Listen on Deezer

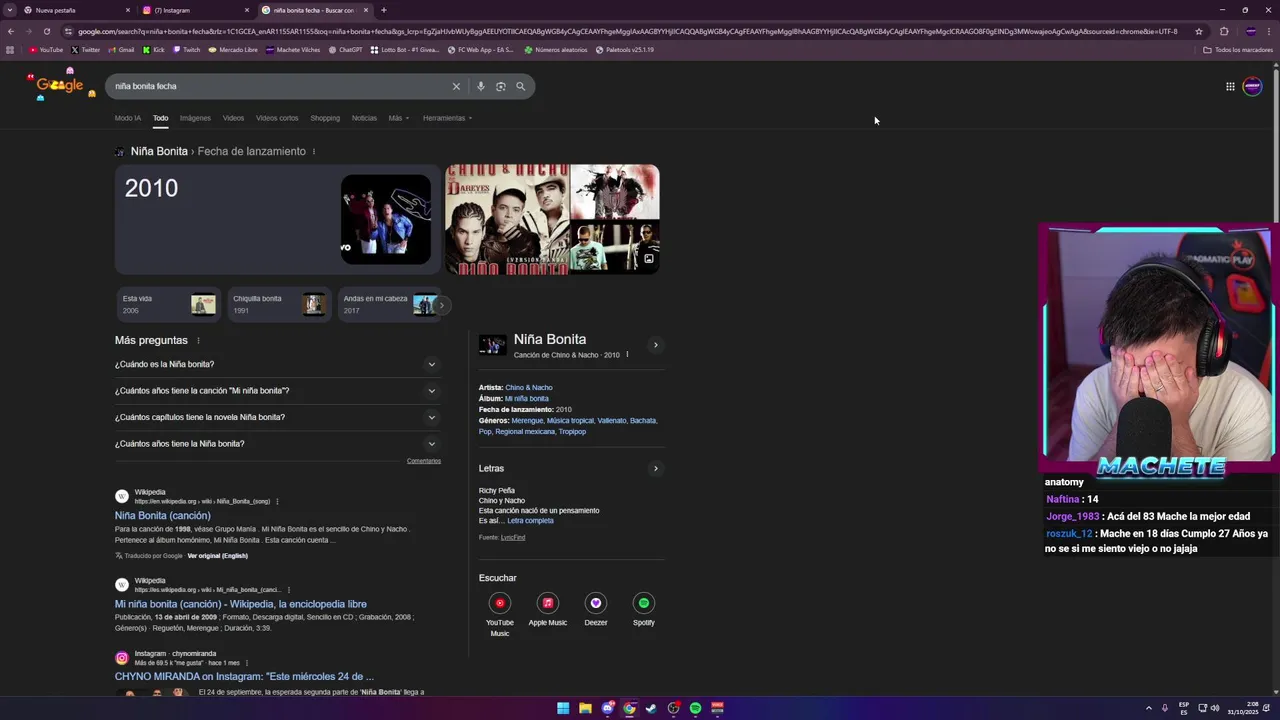[596, 610]
